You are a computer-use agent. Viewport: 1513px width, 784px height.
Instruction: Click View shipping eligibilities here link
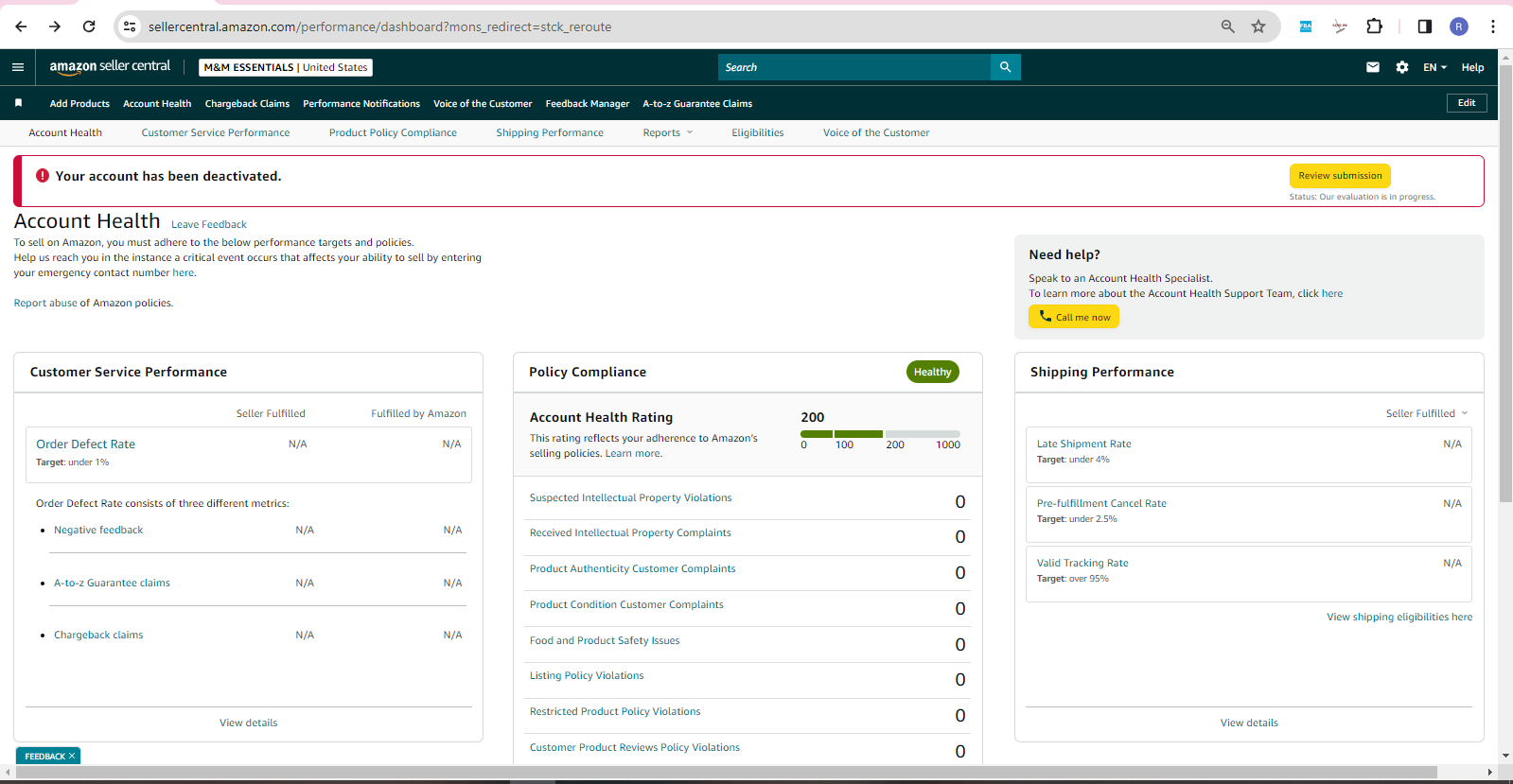pos(1399,617)
